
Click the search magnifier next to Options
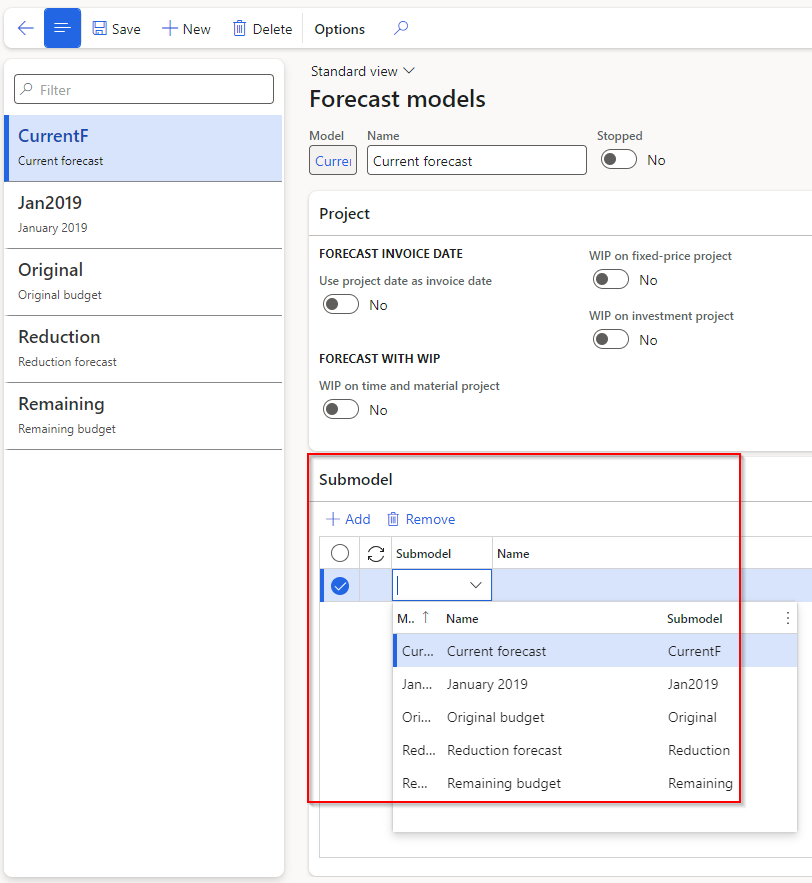pyautogui.click(x=400, y=28)
